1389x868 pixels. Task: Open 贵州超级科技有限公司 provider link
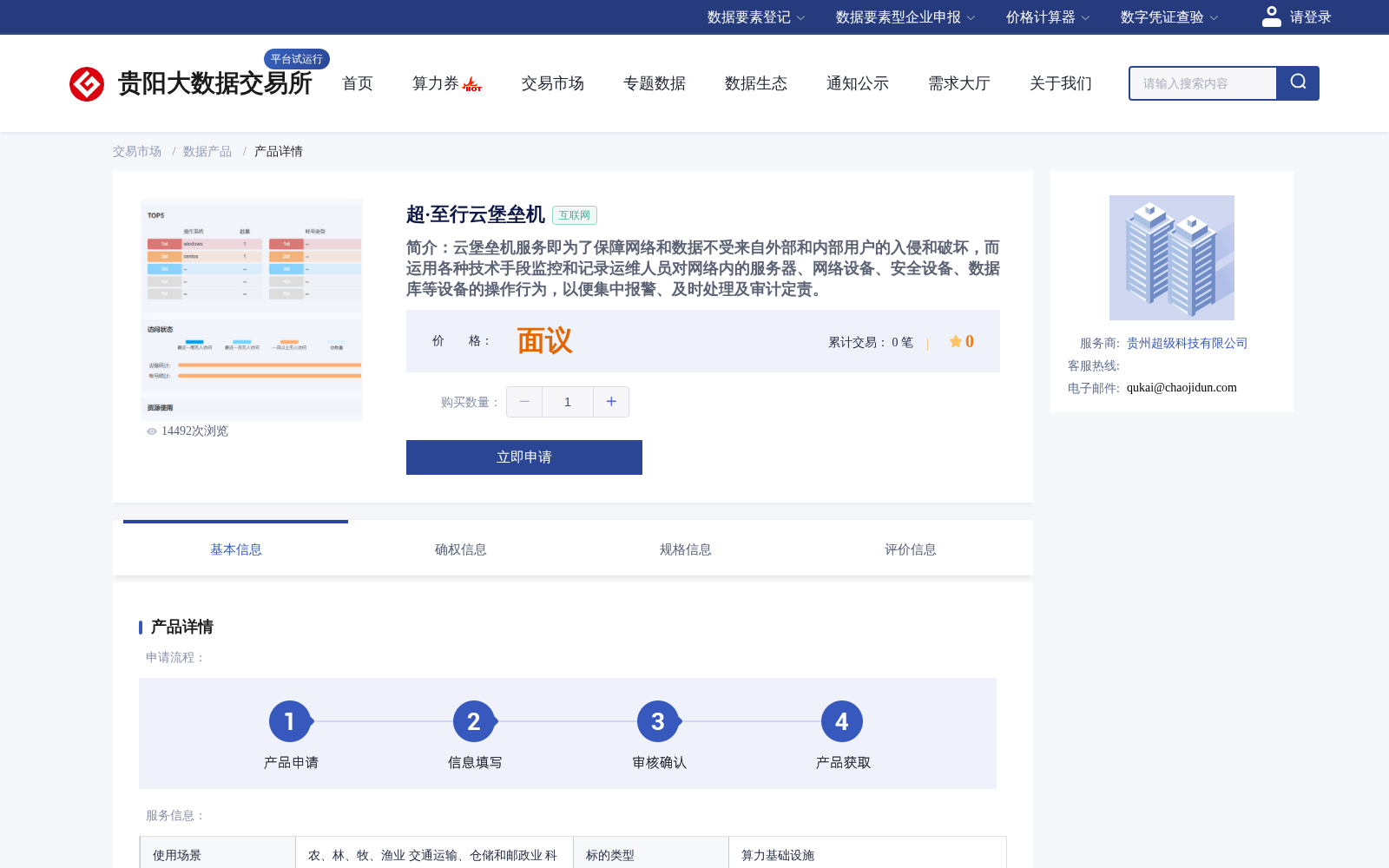tap(1187, 343)
